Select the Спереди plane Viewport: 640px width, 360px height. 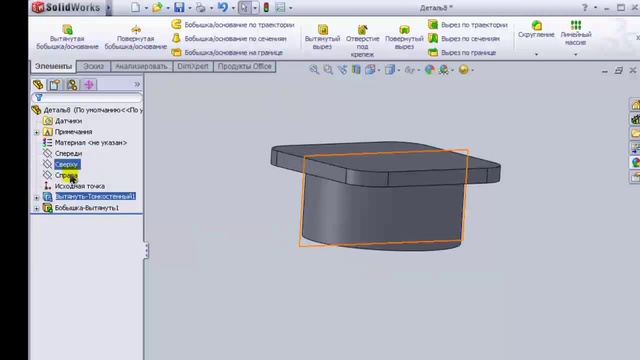pyautogui.click(x=62, y=153)
